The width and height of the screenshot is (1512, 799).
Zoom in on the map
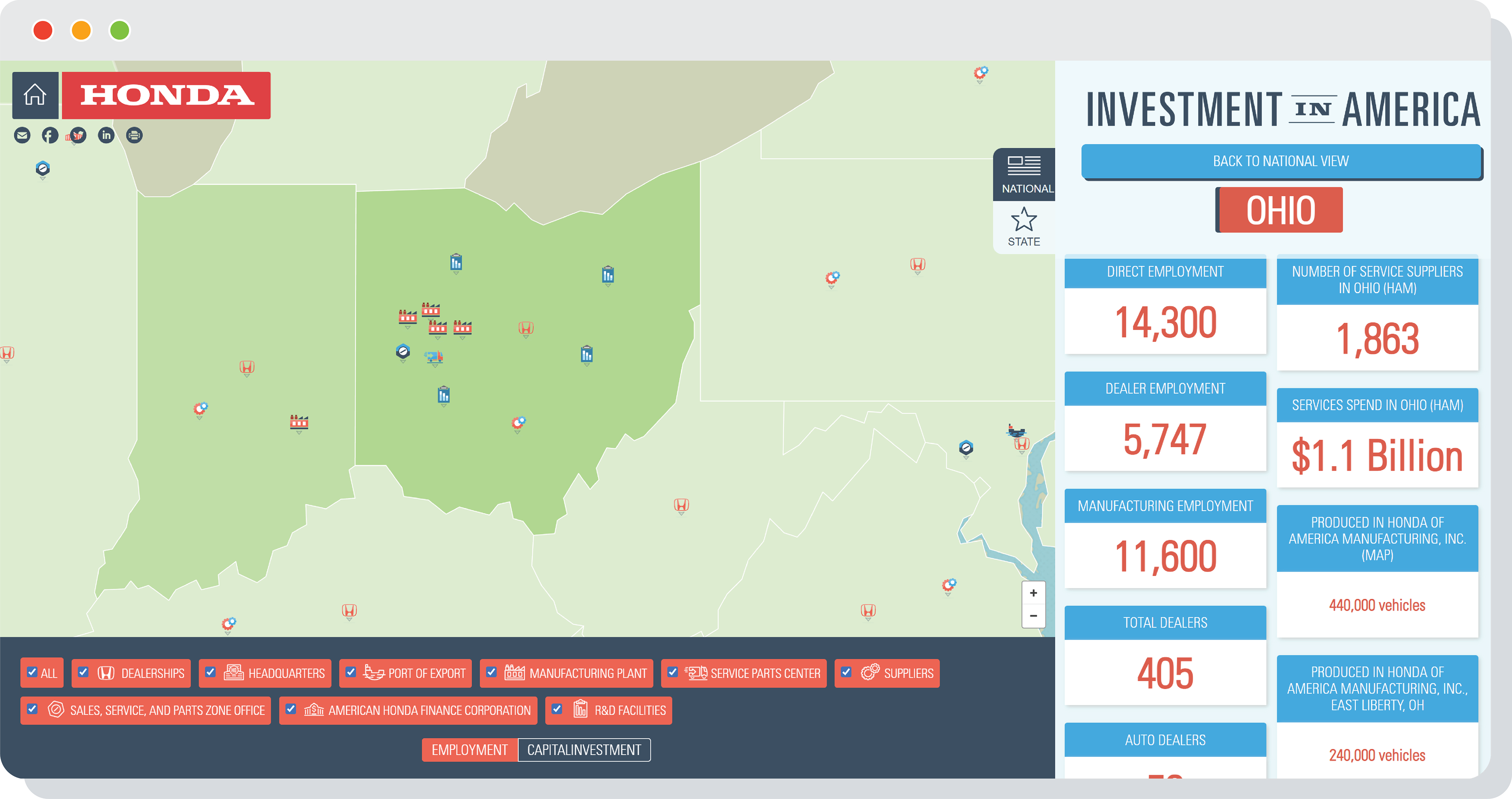(x=1033, y=593)
